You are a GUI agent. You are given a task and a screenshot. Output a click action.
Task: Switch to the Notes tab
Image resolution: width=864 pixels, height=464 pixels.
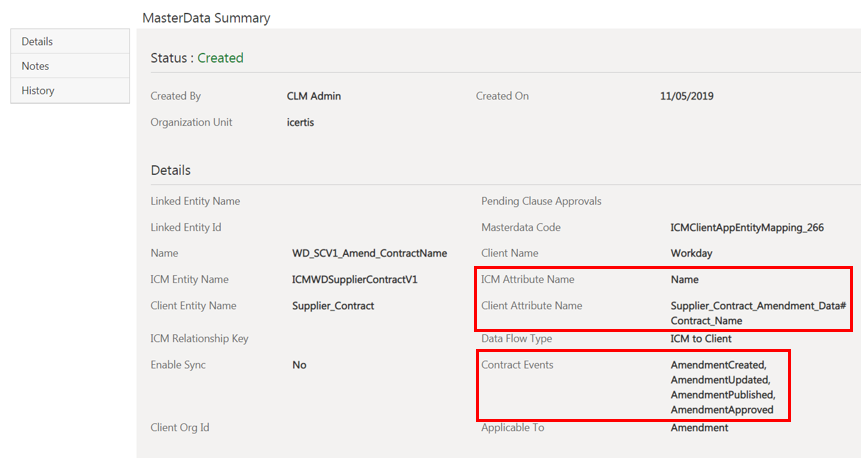pos(36,66)
